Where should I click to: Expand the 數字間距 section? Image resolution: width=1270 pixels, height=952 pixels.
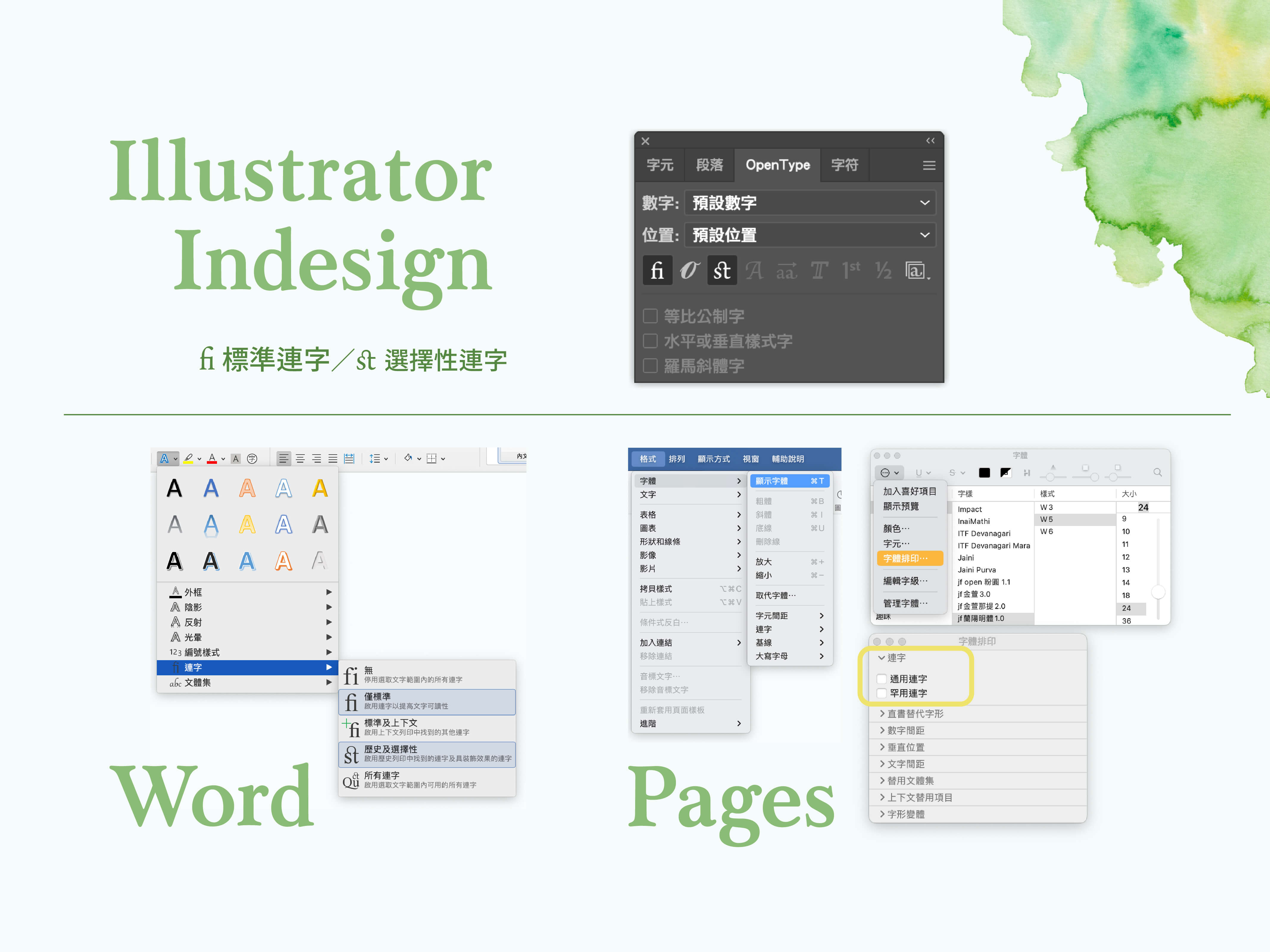pyautogui.click(x=882, y=730)
